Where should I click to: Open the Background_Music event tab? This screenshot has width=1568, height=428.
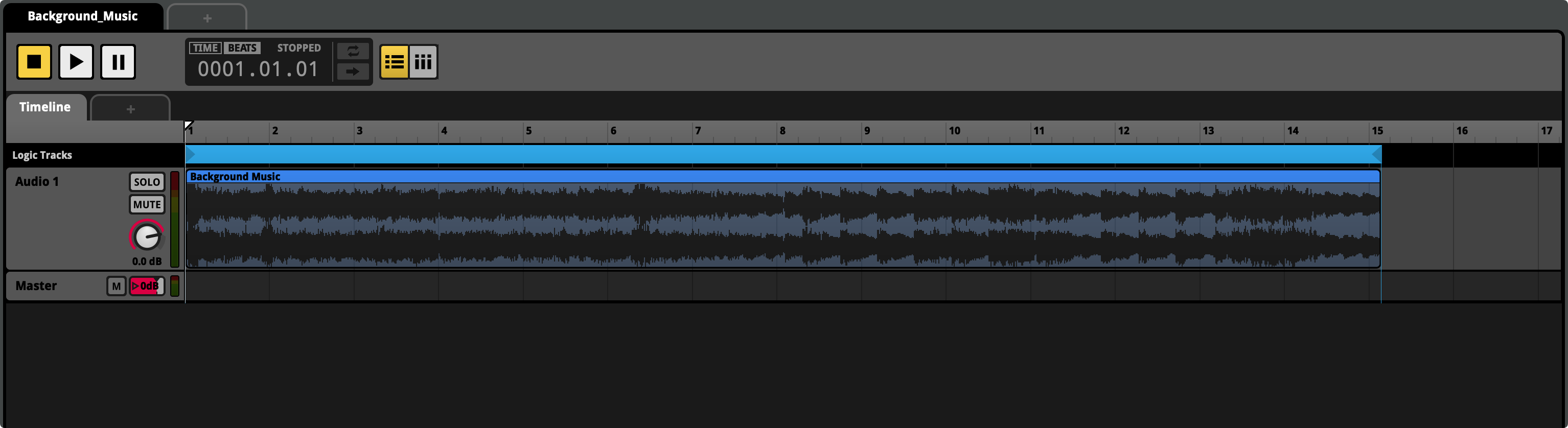(x=83, y=16)
